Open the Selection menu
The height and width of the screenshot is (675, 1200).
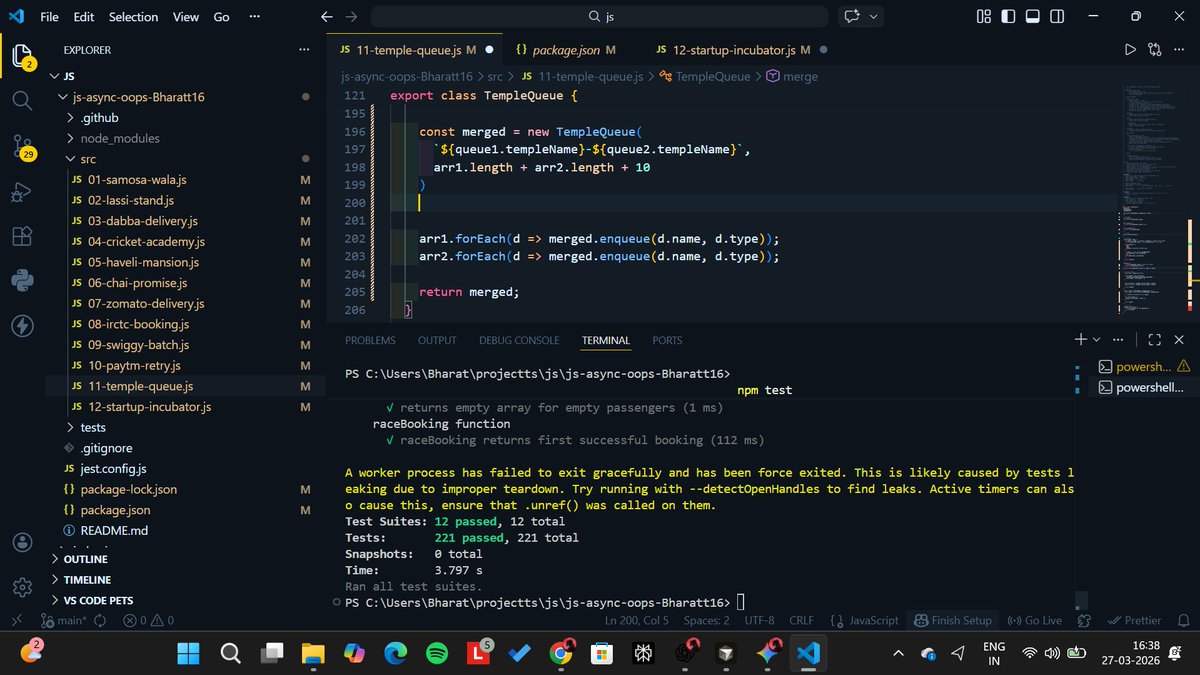click(x=133, y=17)
